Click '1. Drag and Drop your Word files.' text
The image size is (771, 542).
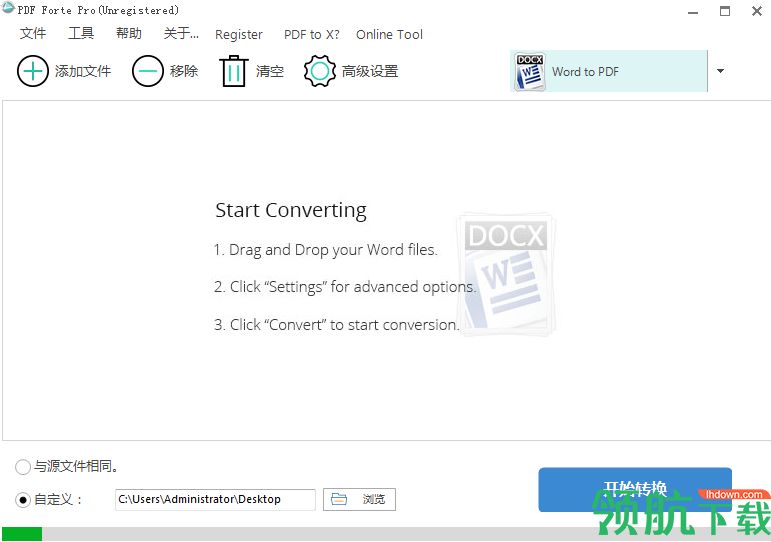tap(326, 250)
